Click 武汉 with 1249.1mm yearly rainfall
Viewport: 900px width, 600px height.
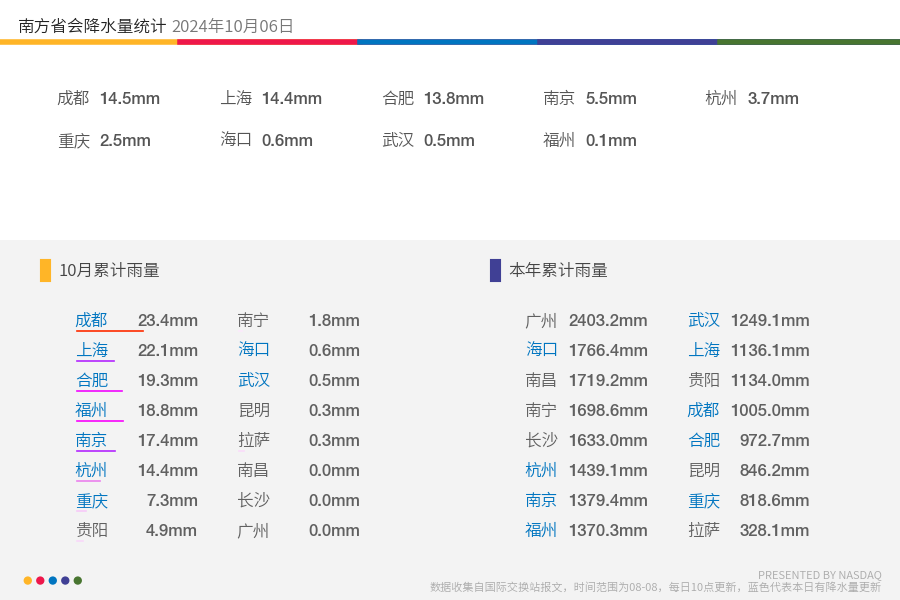click(x=704, y=320)
